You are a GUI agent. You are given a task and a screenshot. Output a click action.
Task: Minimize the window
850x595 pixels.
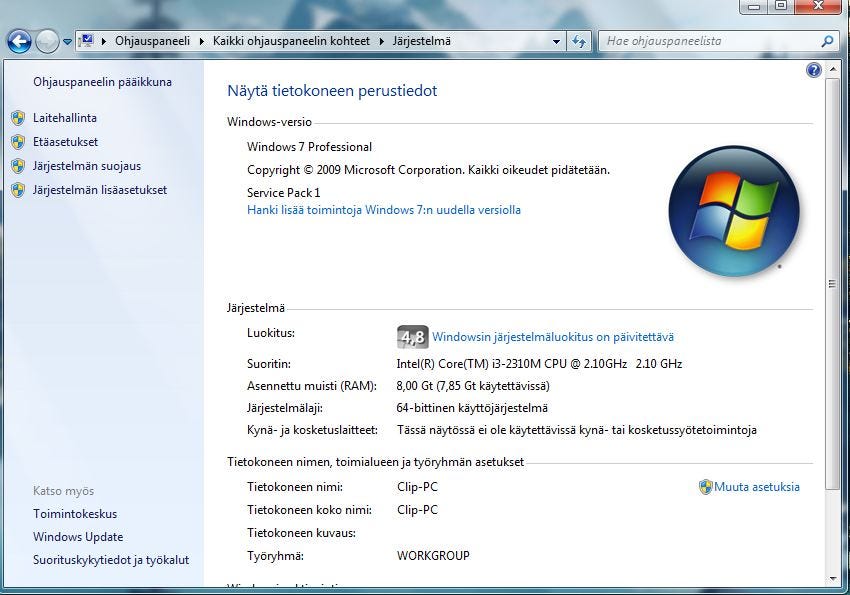(754, 6)
